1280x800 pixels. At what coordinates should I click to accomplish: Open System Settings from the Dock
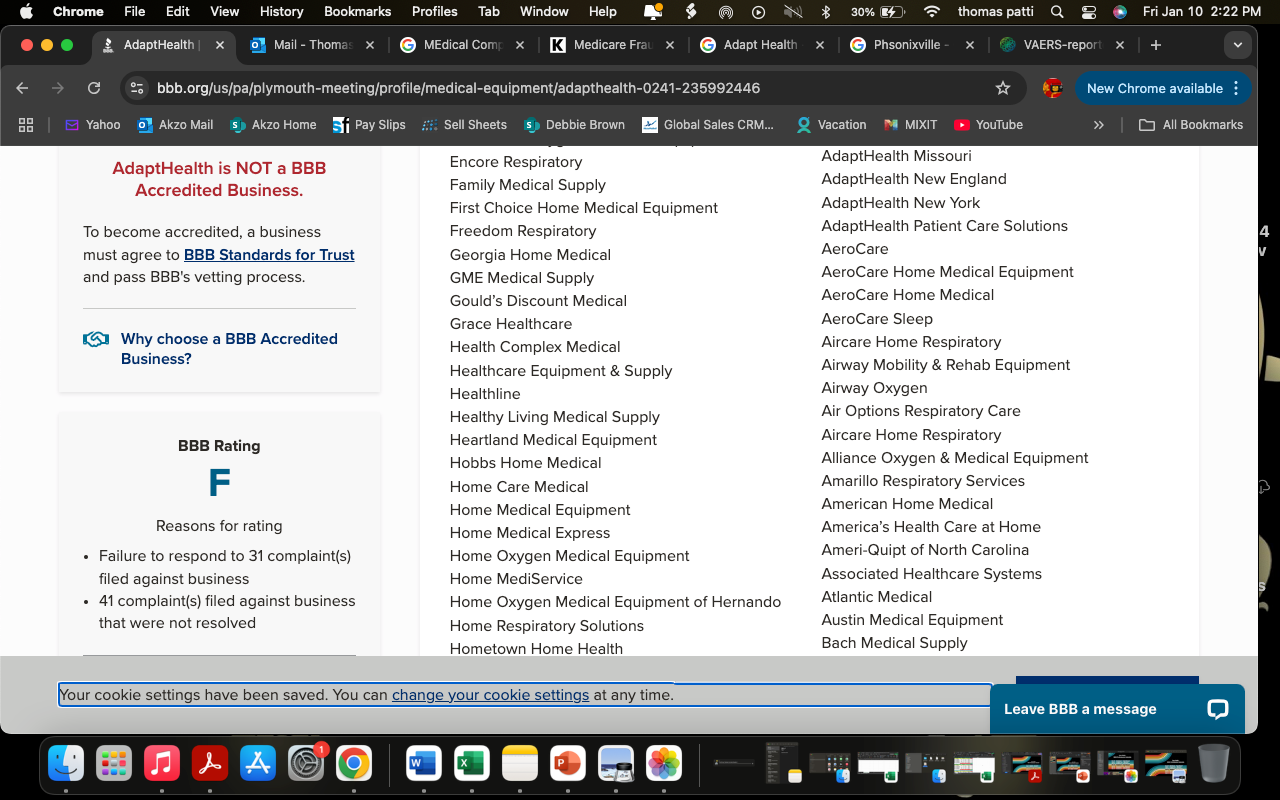306,764
